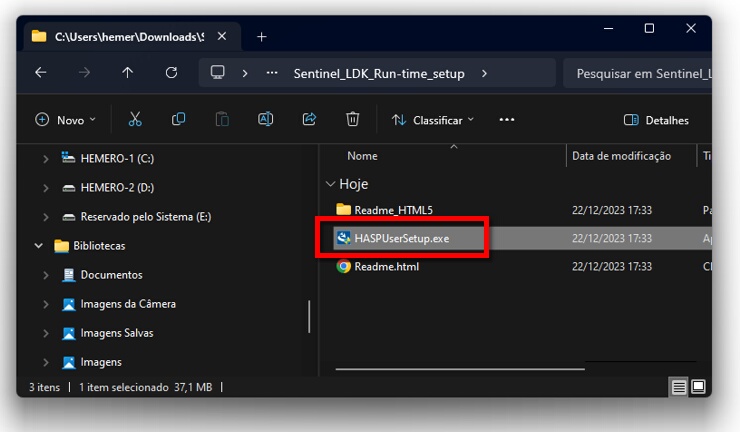This screenshot has width=740, height=432.
Task: Click the chevron after the Sentinel_LDK_Run-time_setup breadcrumb
Action: point(484,73)
